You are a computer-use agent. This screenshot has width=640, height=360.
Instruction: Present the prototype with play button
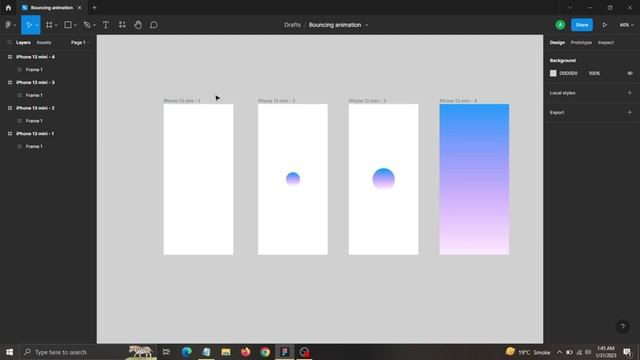[605, 25]
